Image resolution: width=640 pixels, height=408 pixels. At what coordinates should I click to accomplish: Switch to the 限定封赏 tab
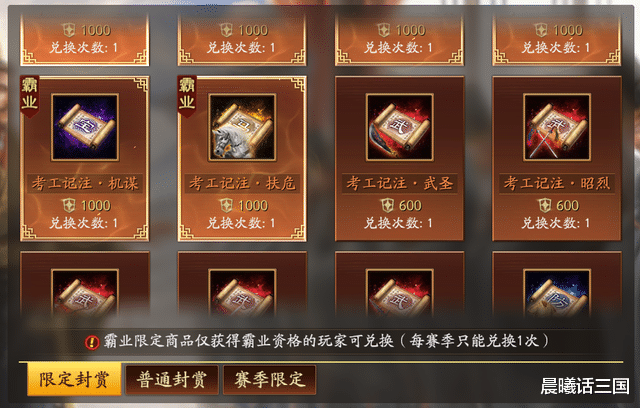click(x=74, y=380)
